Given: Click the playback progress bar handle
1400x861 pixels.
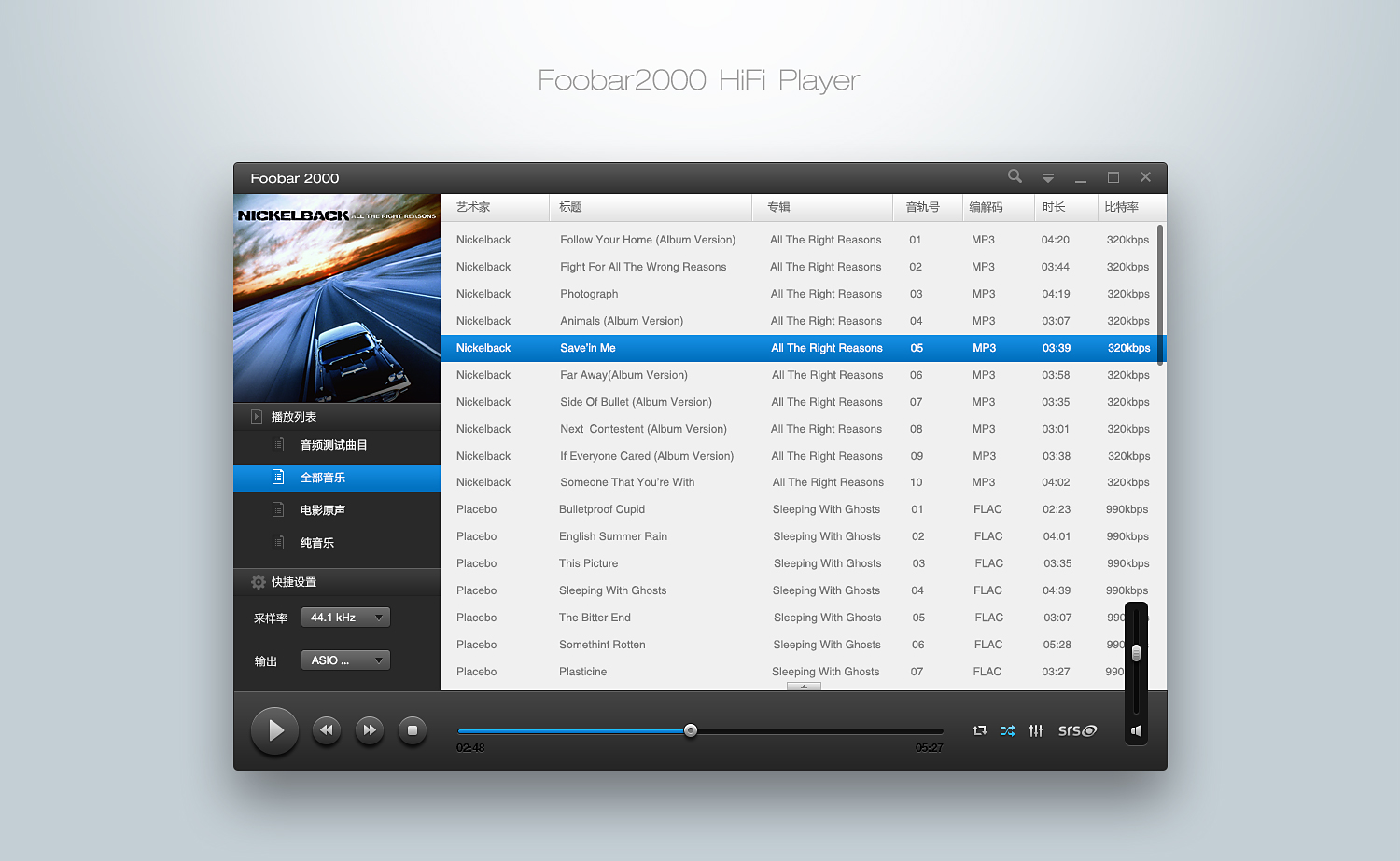Looking at the screenshot, I should point(691,730).
